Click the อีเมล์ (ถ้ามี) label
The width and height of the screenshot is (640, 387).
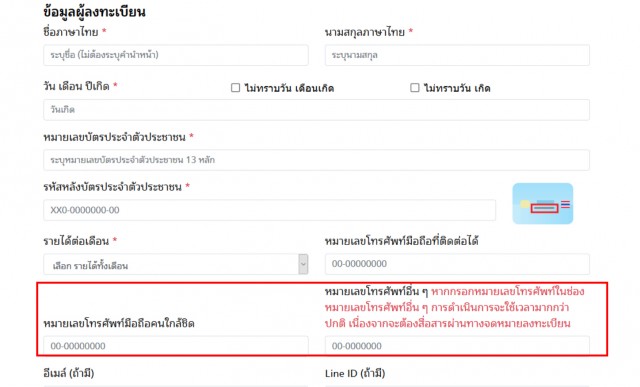point(69,373)
